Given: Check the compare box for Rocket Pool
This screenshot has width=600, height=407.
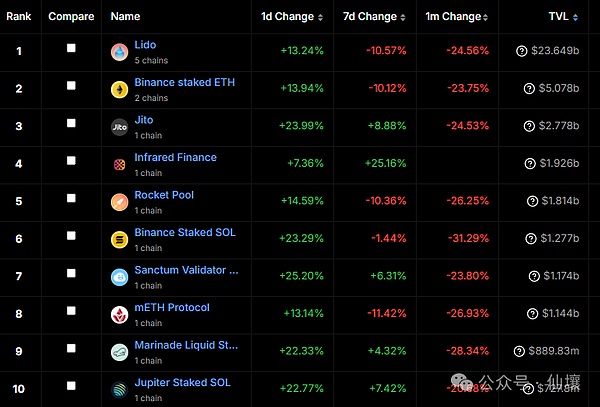Looking at the screenshot, I should pyautogui.click(x=71, y=198).
